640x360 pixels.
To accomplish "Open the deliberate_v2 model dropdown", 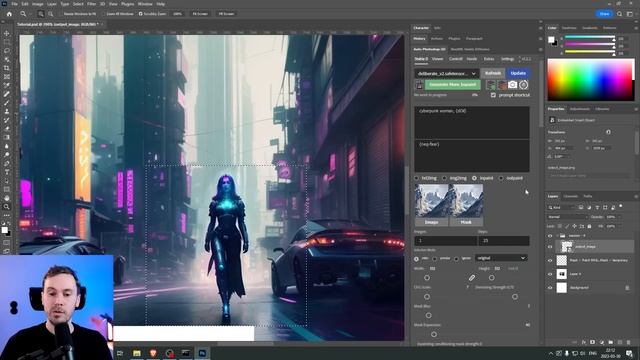I will click(x=447, y=73).
